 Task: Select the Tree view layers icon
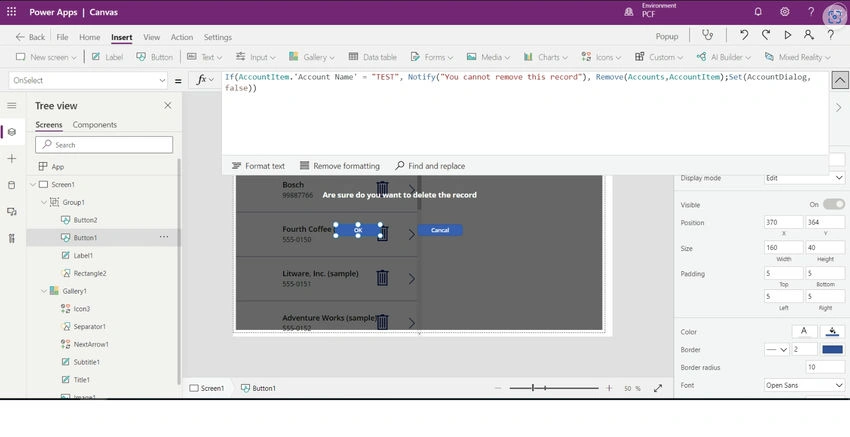click(x=11, y=132)
